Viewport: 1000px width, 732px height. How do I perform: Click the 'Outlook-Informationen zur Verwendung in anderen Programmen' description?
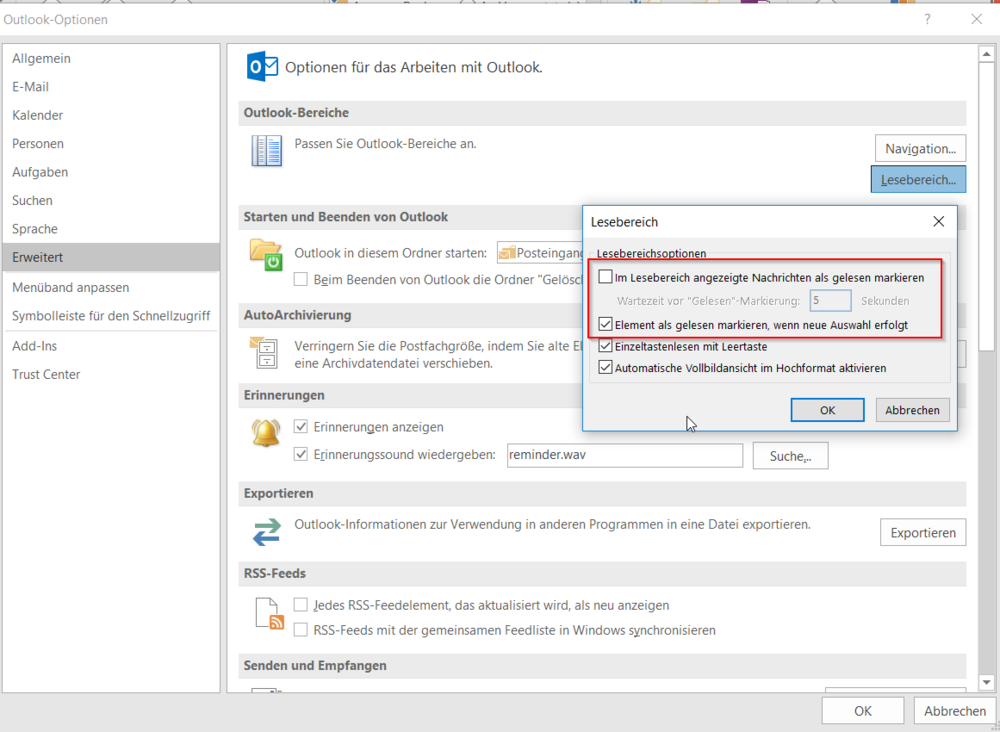click(x=552, y=525)
